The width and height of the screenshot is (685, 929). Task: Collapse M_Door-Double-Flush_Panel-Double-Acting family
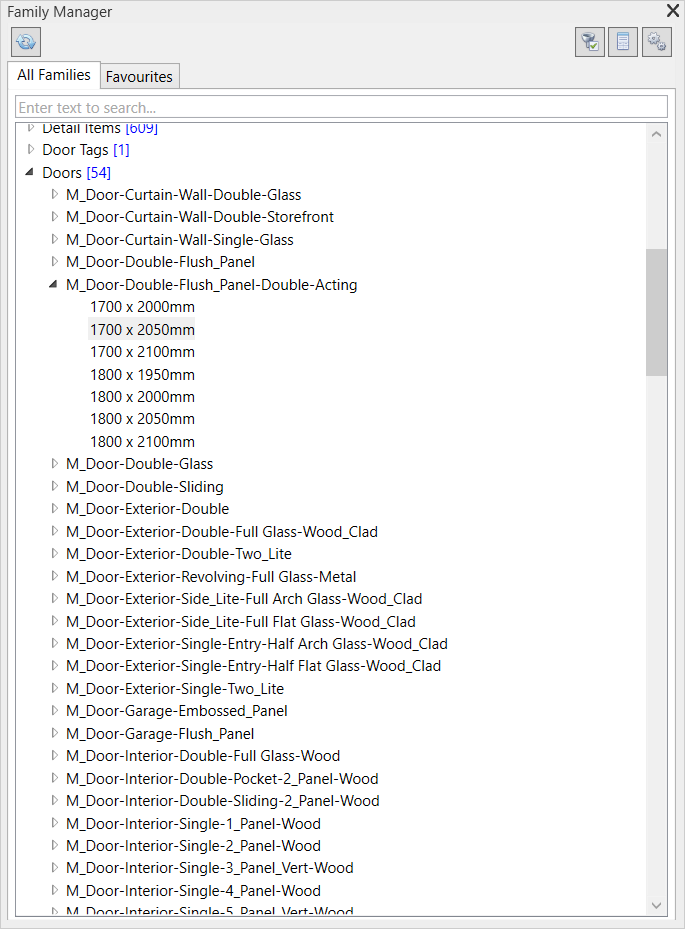pyautogui.click(x=53, y=284)
